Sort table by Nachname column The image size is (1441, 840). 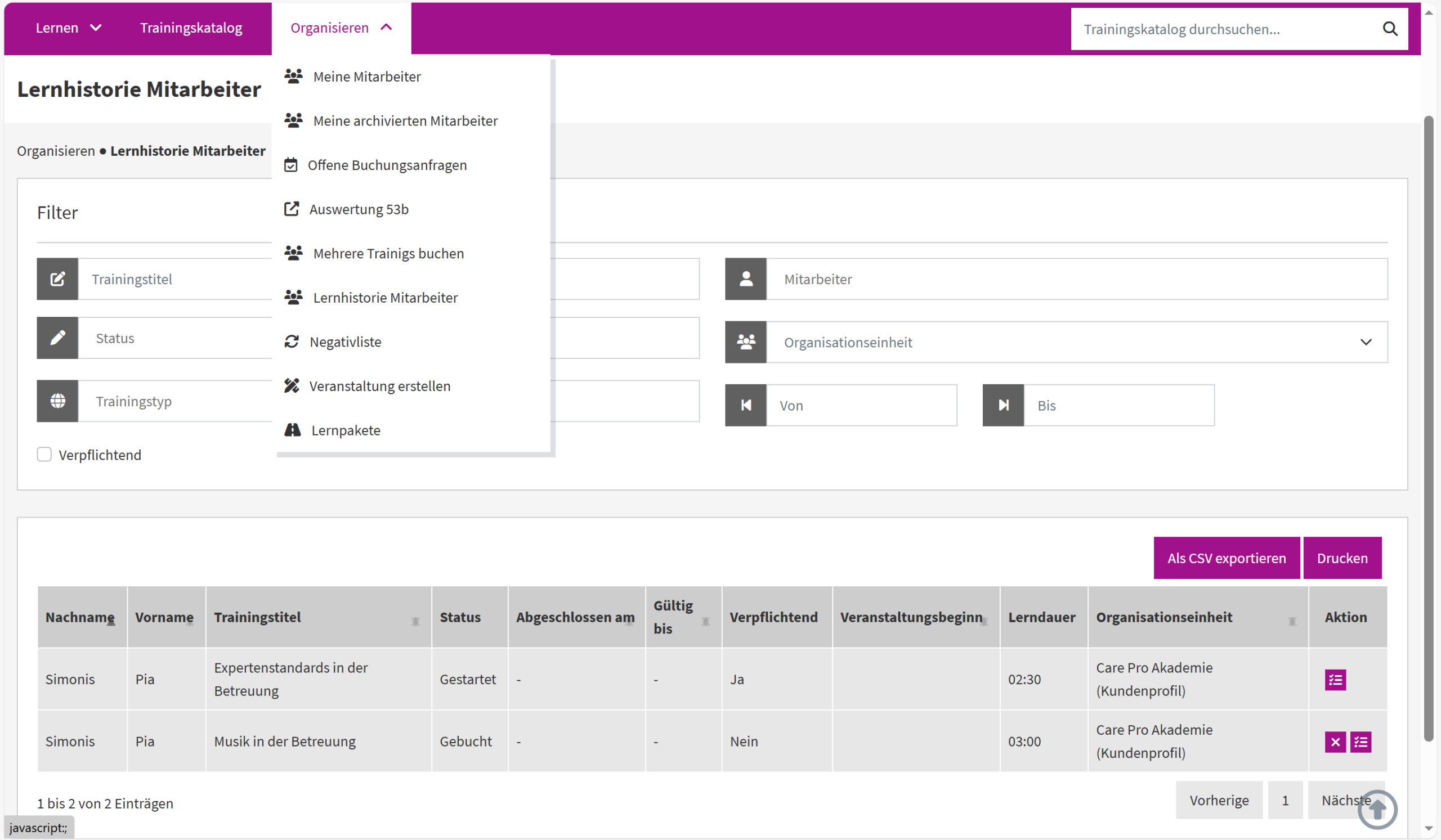coord(80,617)
